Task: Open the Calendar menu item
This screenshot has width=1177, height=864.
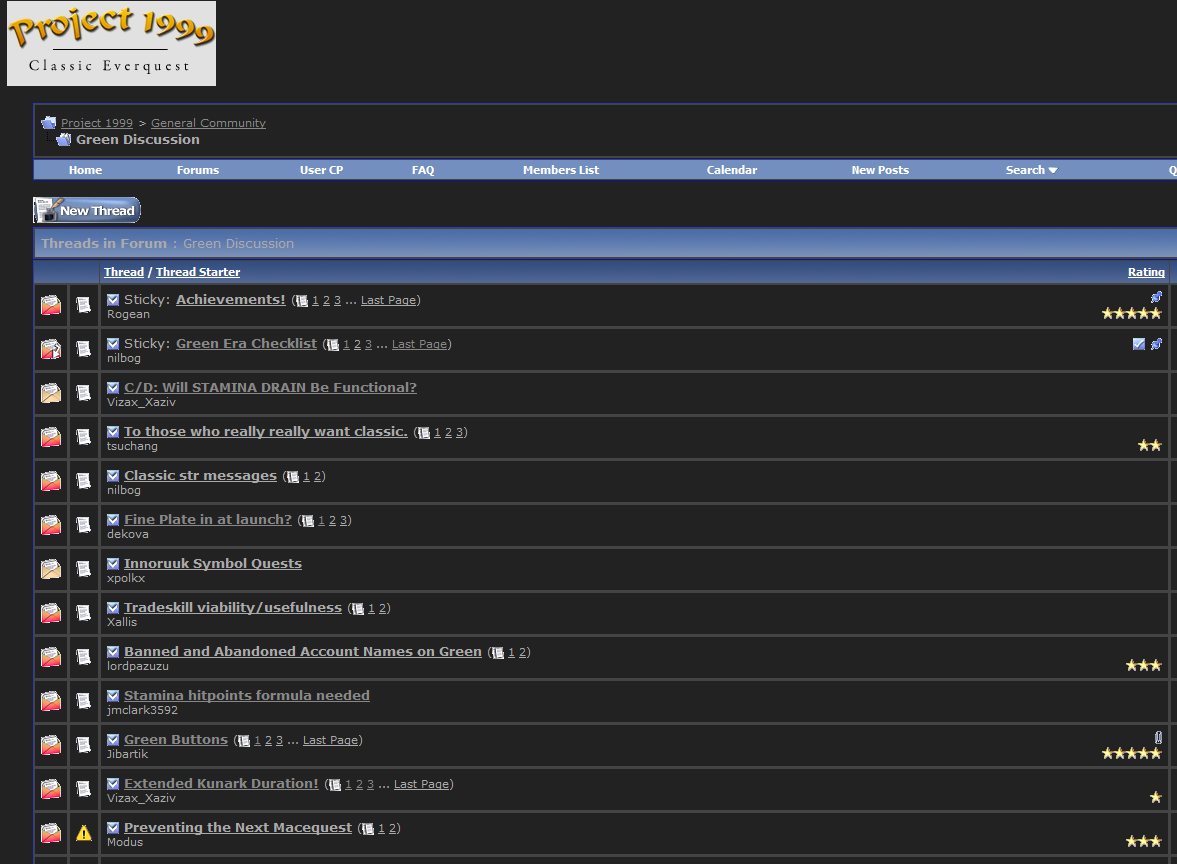Action: coord(732,170)
